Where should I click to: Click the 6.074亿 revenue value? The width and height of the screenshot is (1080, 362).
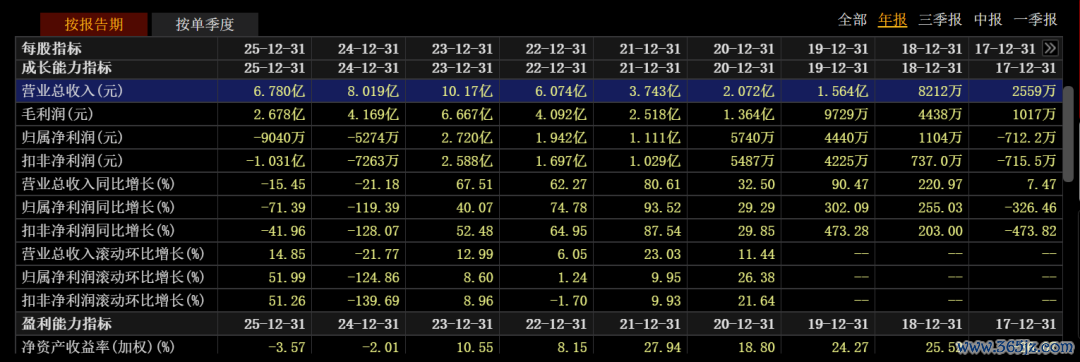tap(561, 92)
